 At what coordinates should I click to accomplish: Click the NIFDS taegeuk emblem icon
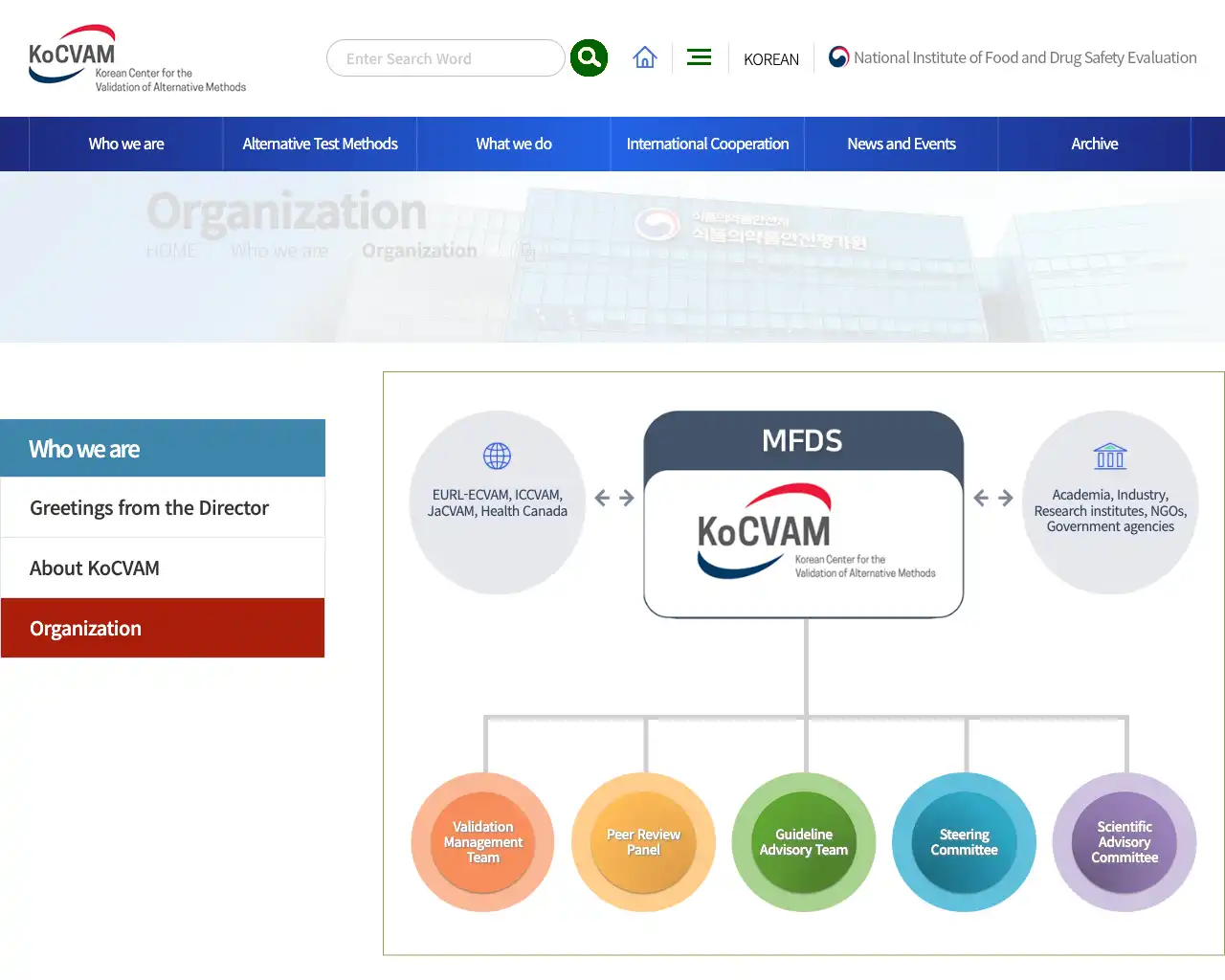[838, 57]
